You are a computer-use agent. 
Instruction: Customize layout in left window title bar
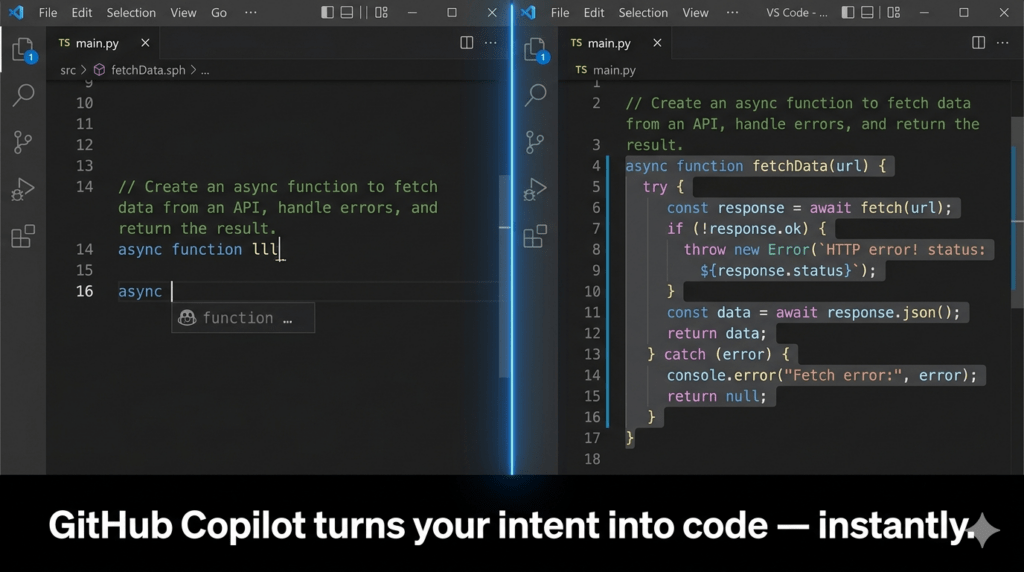pos(381,12)
